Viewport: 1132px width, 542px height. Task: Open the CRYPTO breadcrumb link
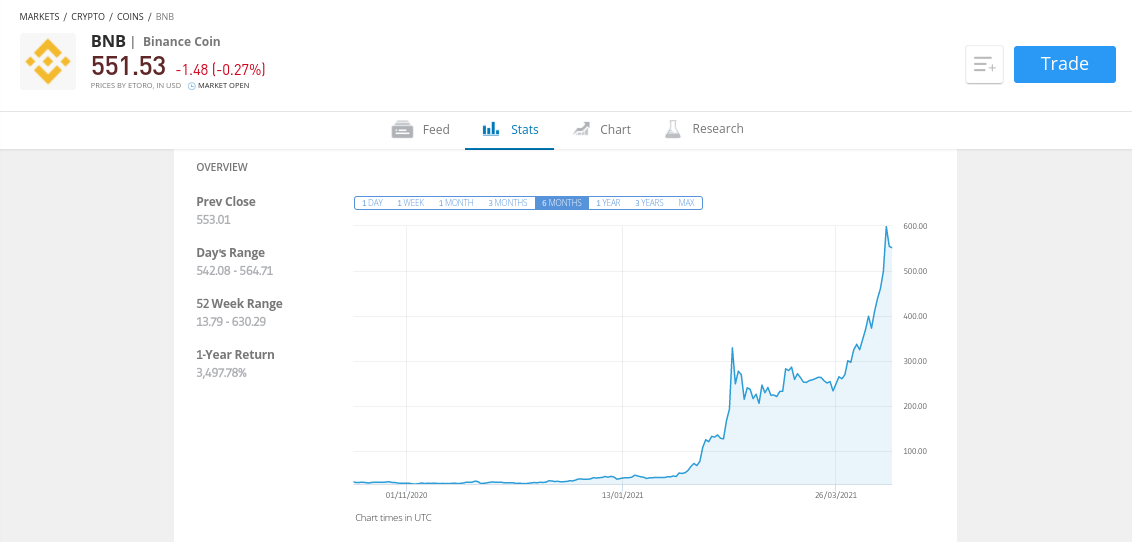tap(88, 16)
